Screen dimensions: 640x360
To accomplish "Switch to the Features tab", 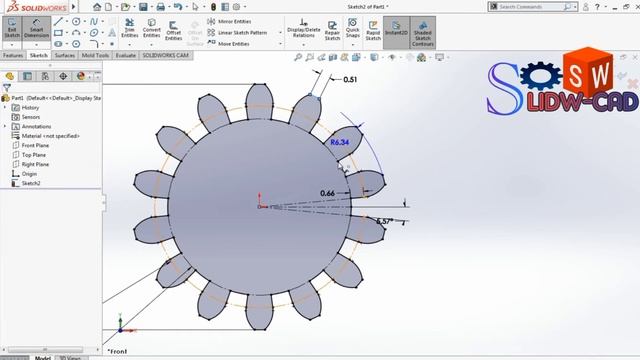I will 13,56.
